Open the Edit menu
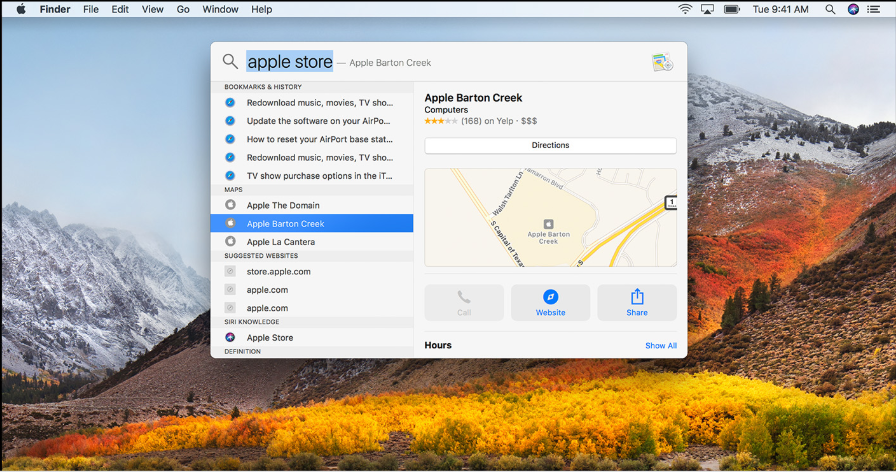This screenshot has height=472, width=896. point(120,9)
